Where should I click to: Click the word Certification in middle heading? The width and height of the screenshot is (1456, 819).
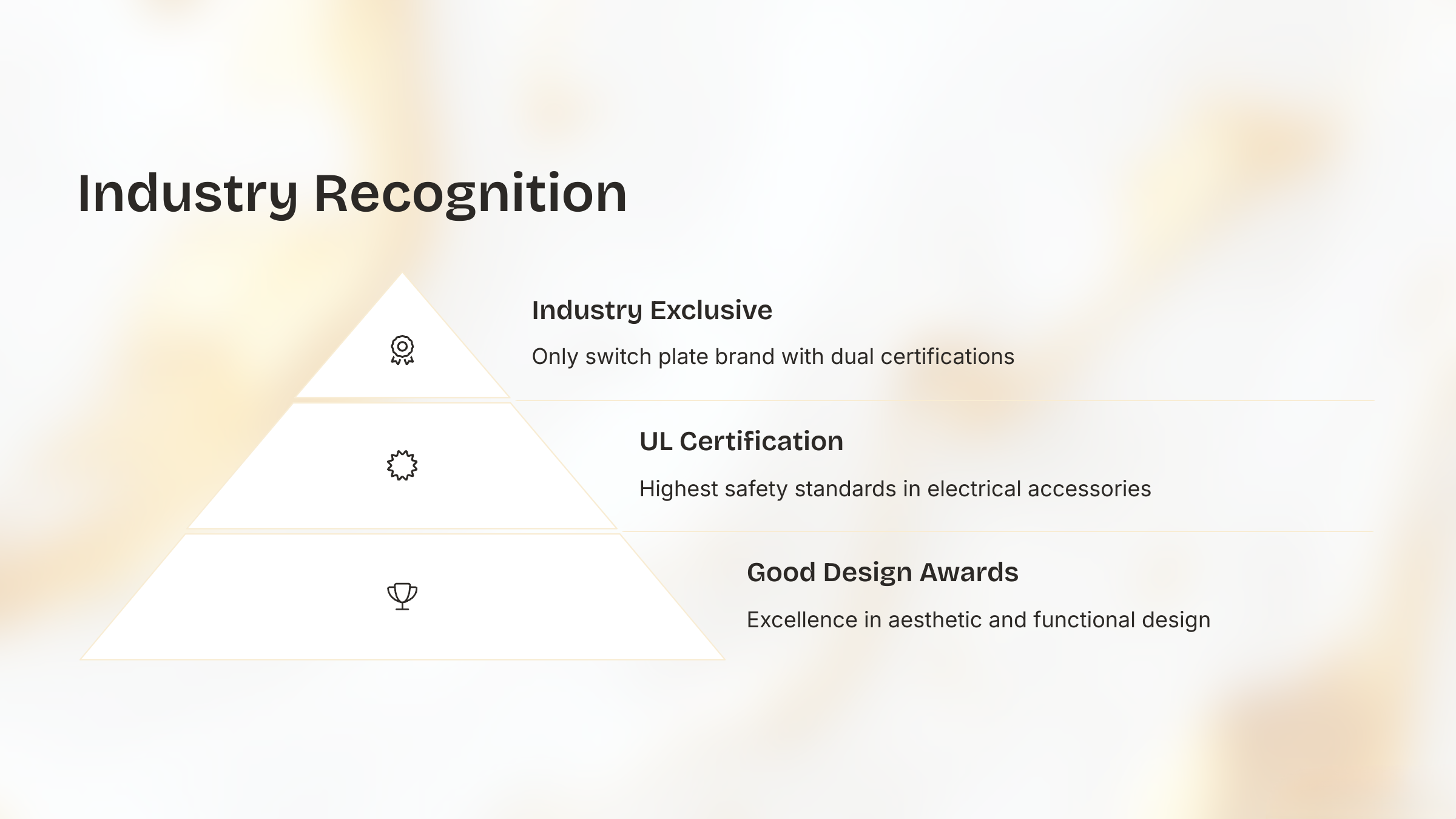[761, 441]
